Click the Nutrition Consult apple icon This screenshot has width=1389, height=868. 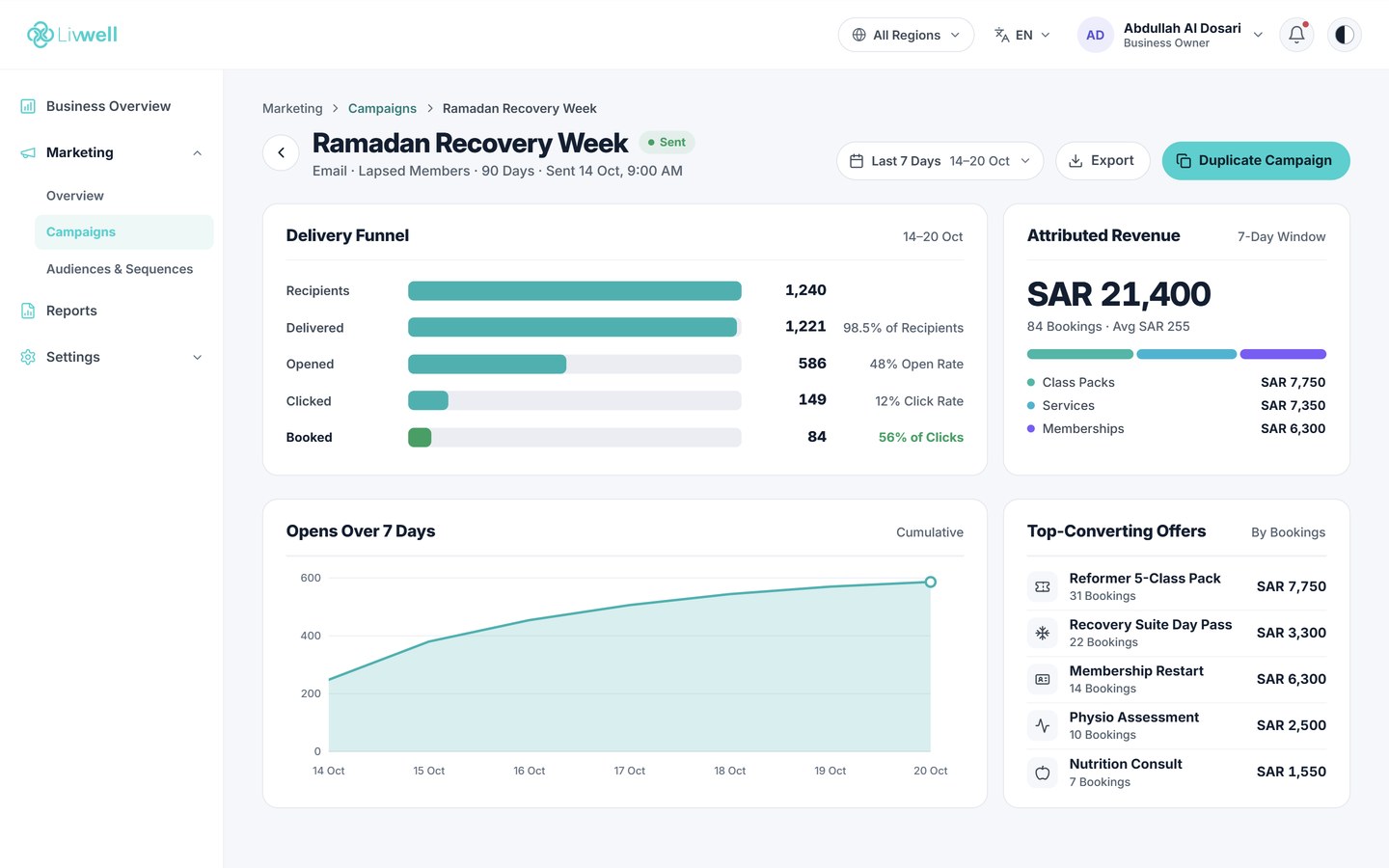(x=1043, y=773)
